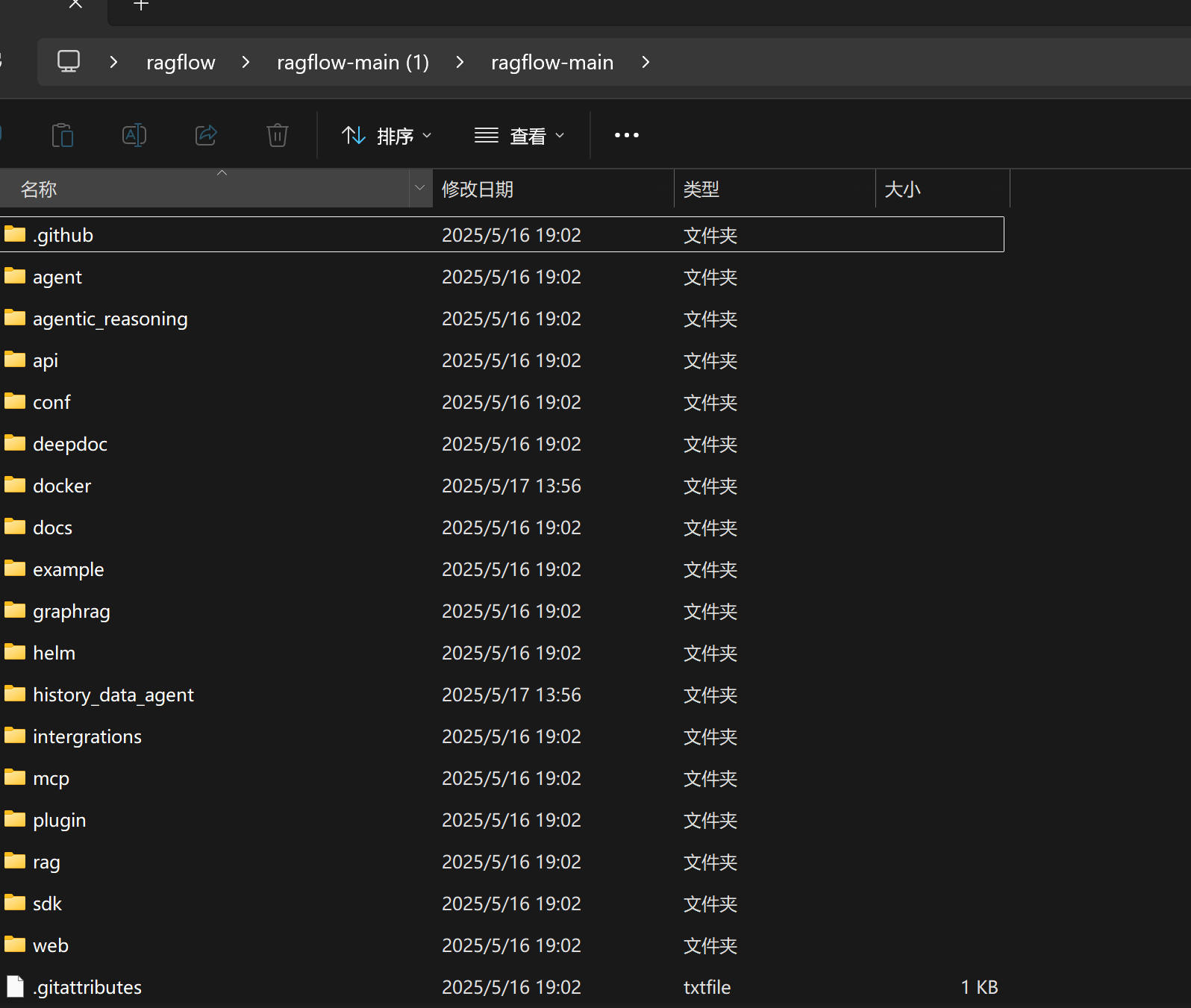
Task: Click the deepdoc folder name
Action: click(x=70, y=445)
